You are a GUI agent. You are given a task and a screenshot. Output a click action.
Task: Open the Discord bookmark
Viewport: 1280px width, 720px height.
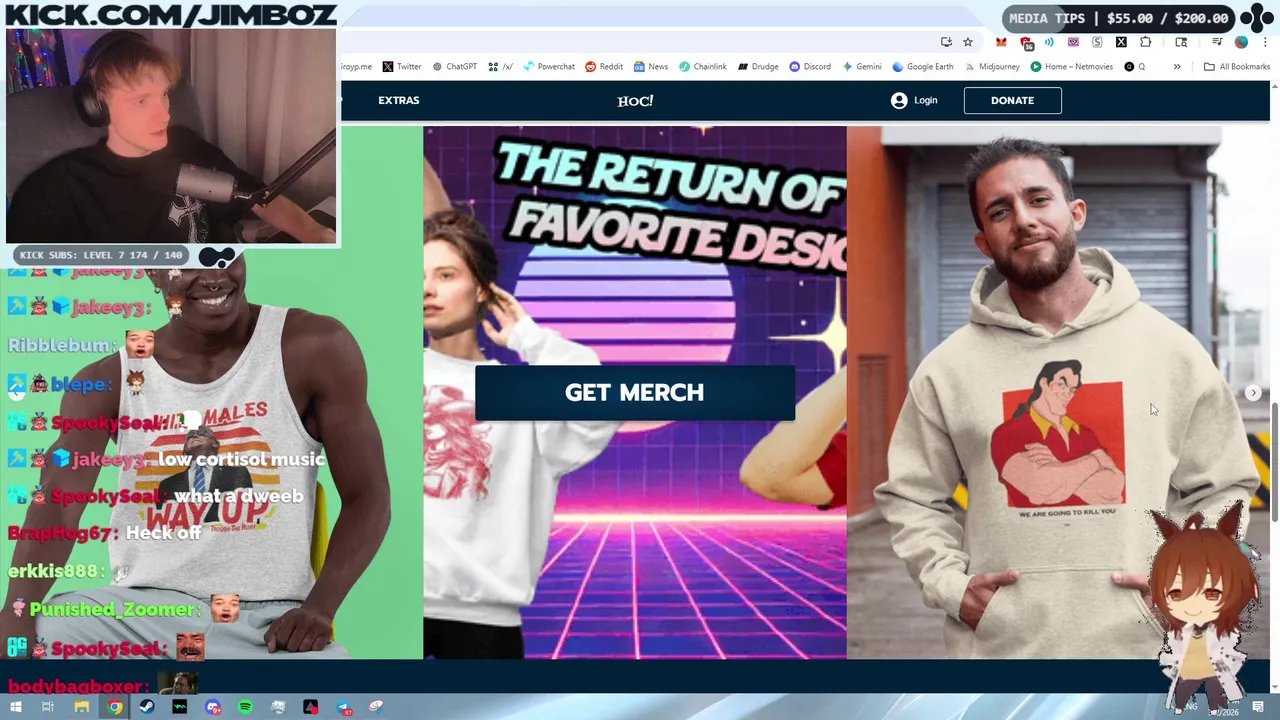810,67
